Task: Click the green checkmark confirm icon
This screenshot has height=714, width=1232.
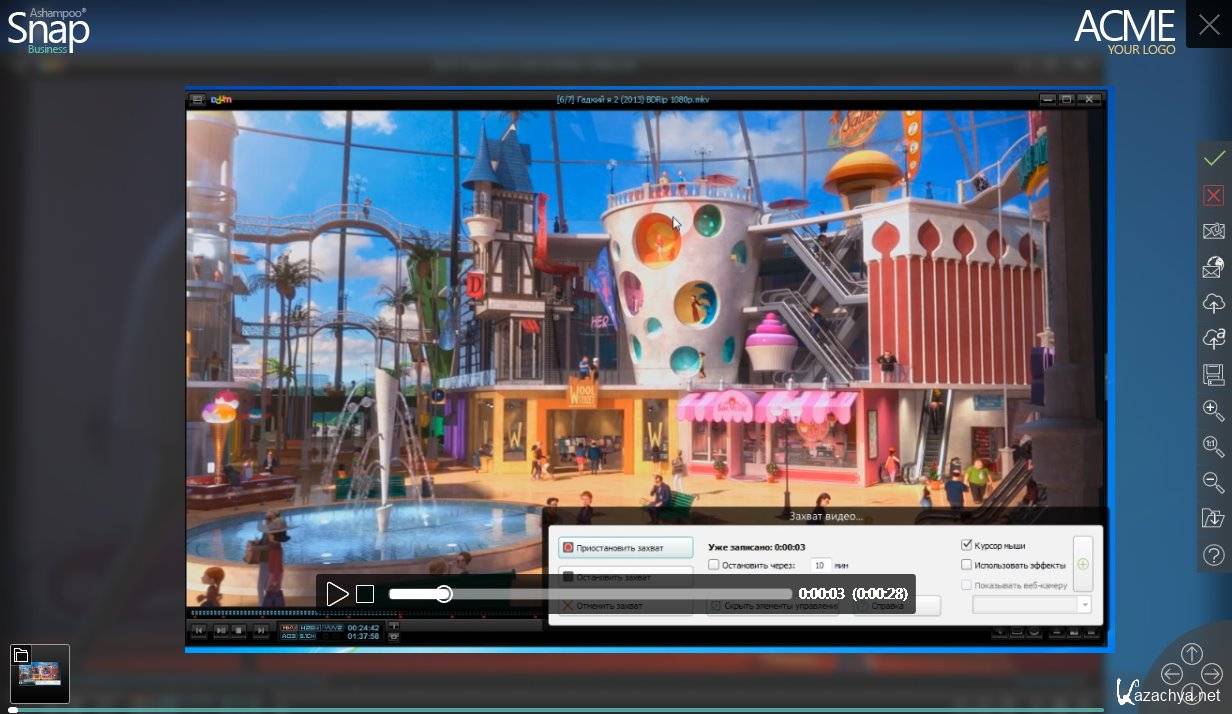Action: 1214,159
